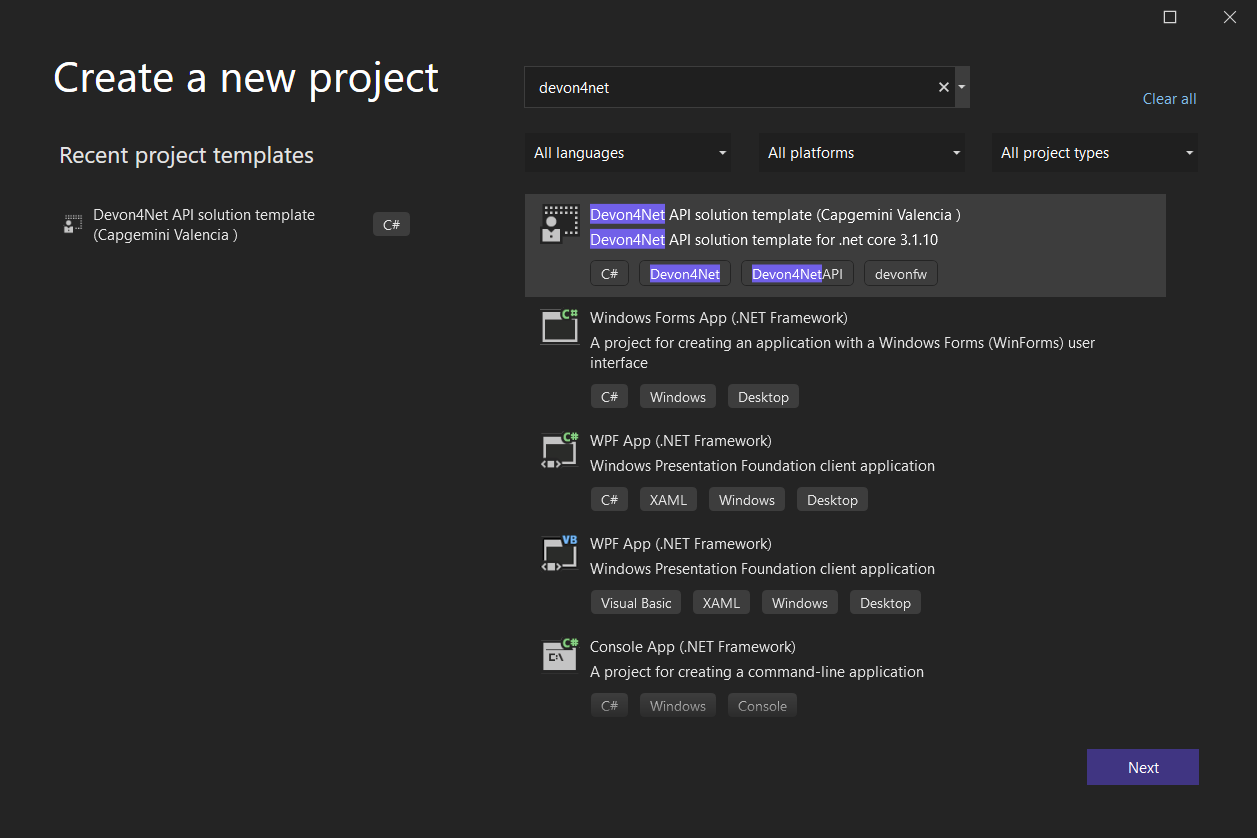Screen dimensions: 1257x838
Task: Clear the search text using the X icon
Action: click(x=943, y=87)
